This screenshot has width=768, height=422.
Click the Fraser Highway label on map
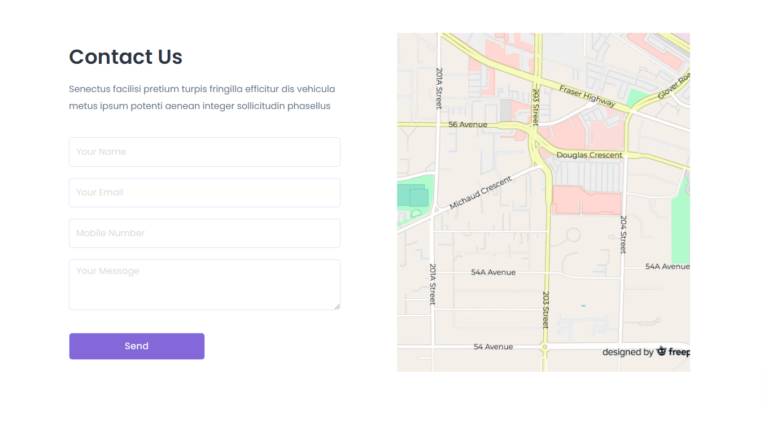tap(587, 96)
